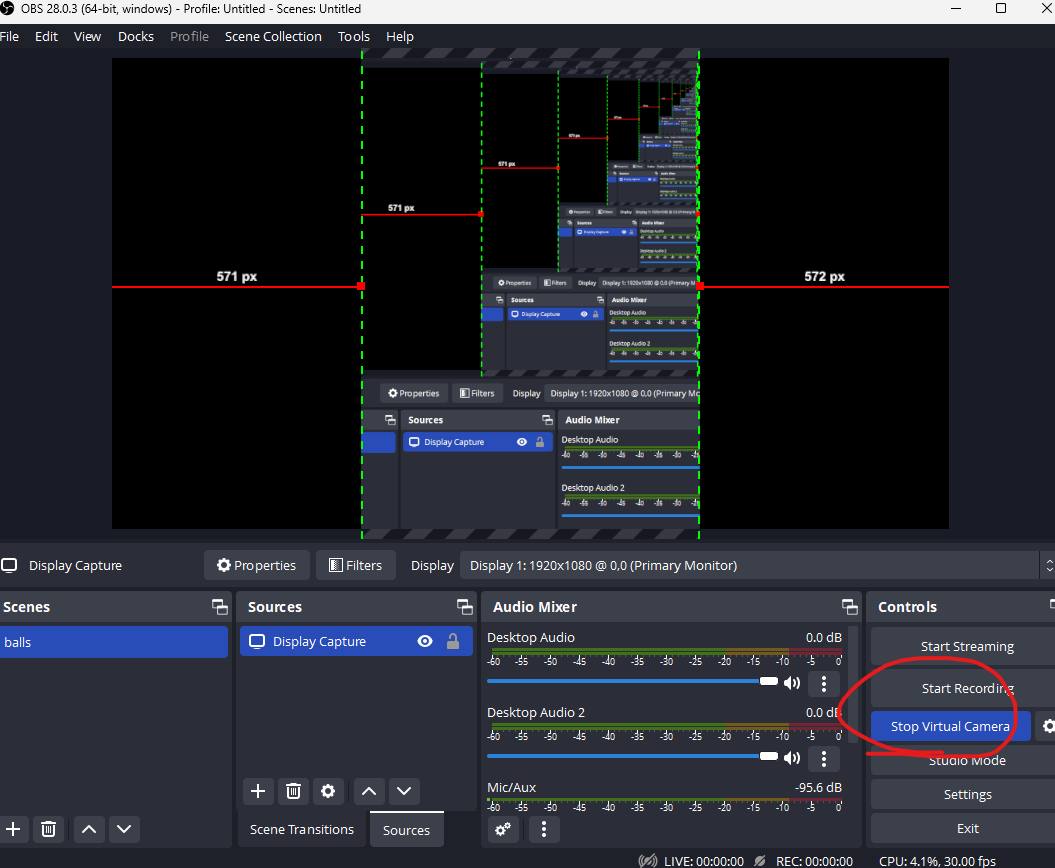Open Desktop Audio three-dot options menu
Image resolution: width=1055 pixels, height=868 pixels.
[x=824, y=684]
